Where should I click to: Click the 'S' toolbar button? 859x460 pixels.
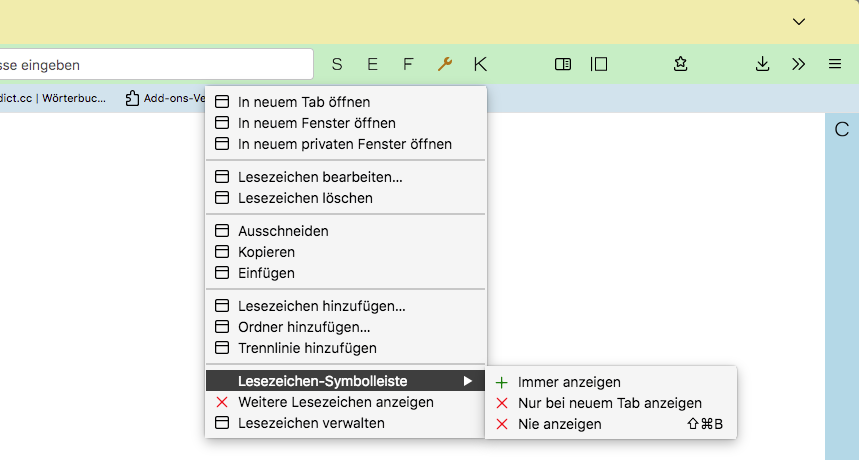pyautogui.click(x=337, y=64)
